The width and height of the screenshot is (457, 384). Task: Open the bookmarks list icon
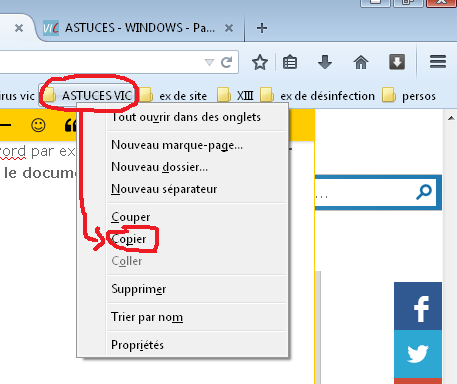coord(290,62)
